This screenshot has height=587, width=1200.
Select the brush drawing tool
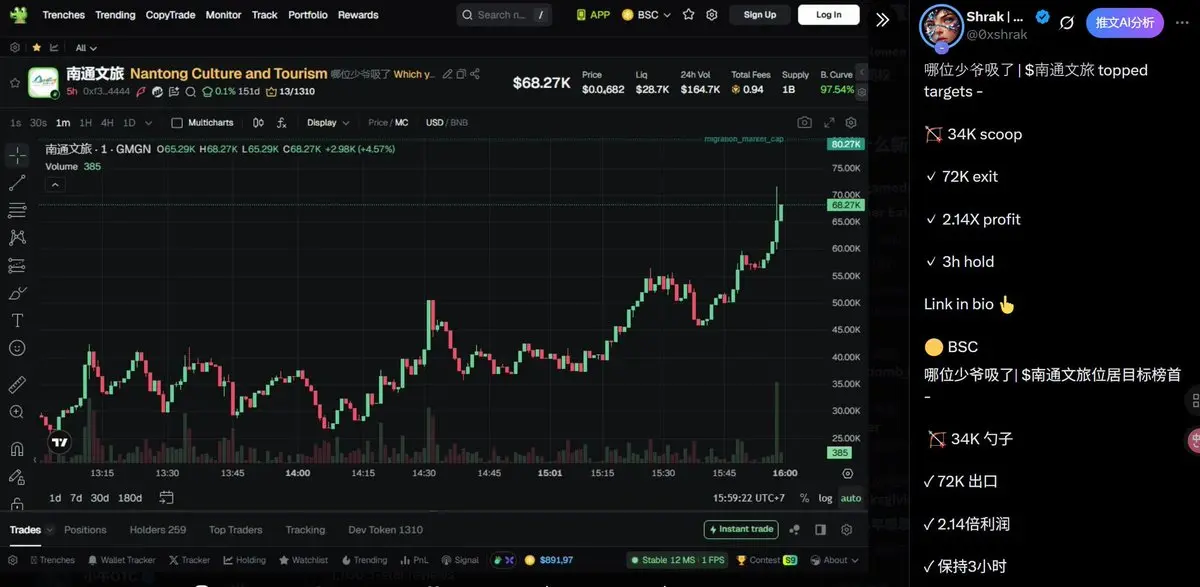(17, 293)
